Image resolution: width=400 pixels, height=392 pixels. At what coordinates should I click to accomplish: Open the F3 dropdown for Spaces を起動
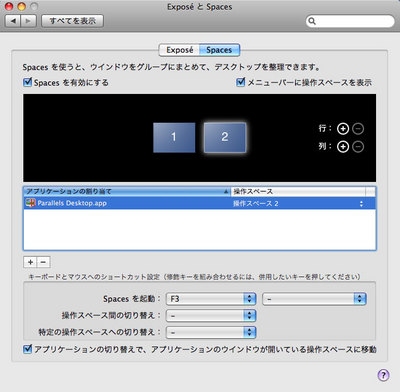(211, 299)
